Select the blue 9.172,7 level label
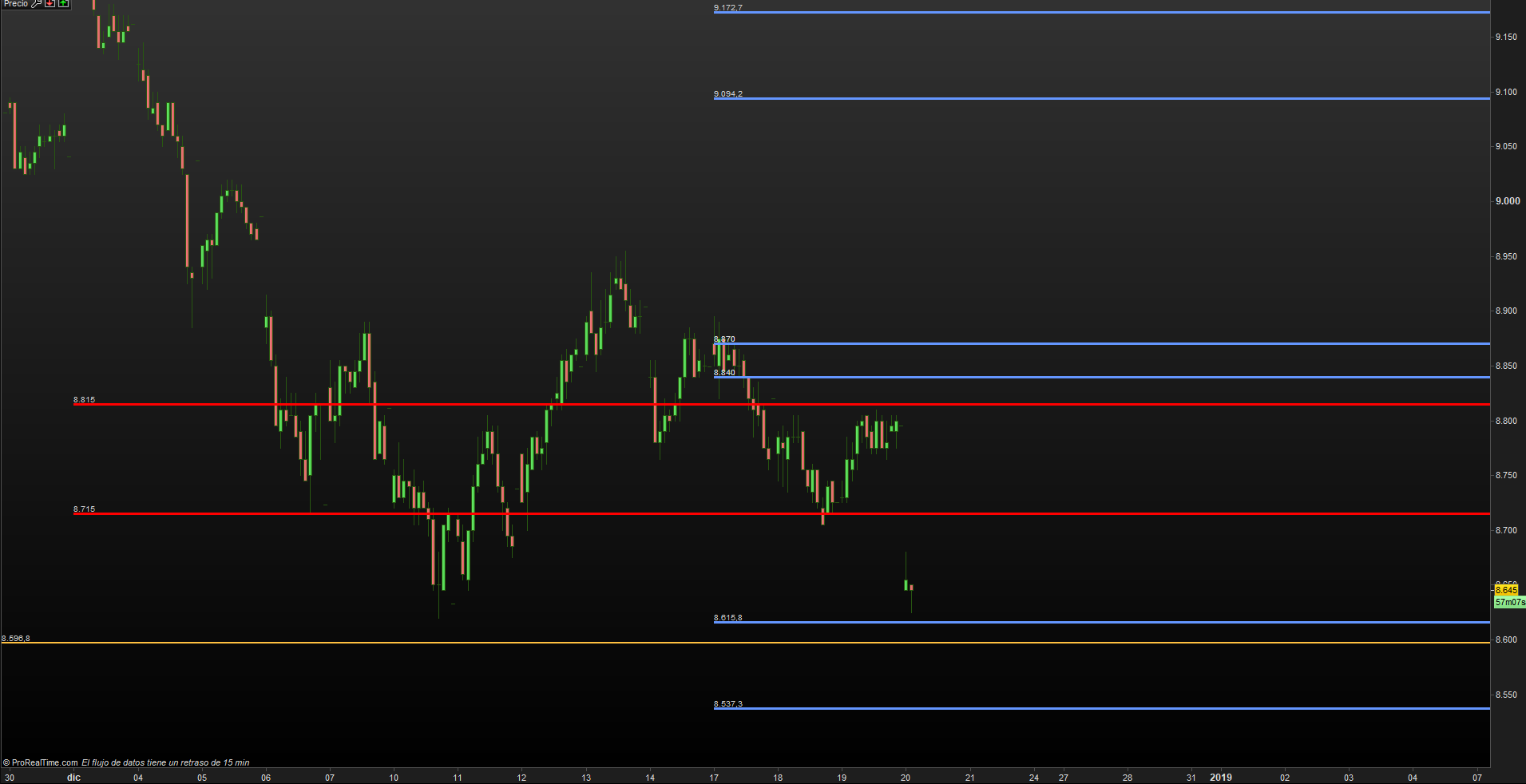Viewport: 1526px width, 784px height. click(x=727, y=8)
